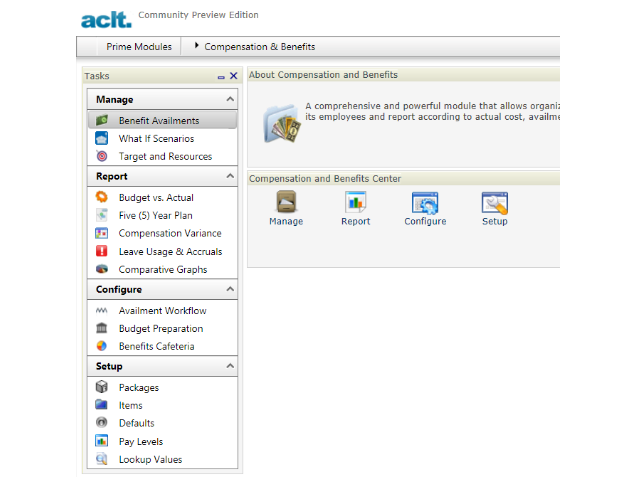Click the Target and Resources bullseye icon
Screen dimensions: 640x480
tap(102, 156)
